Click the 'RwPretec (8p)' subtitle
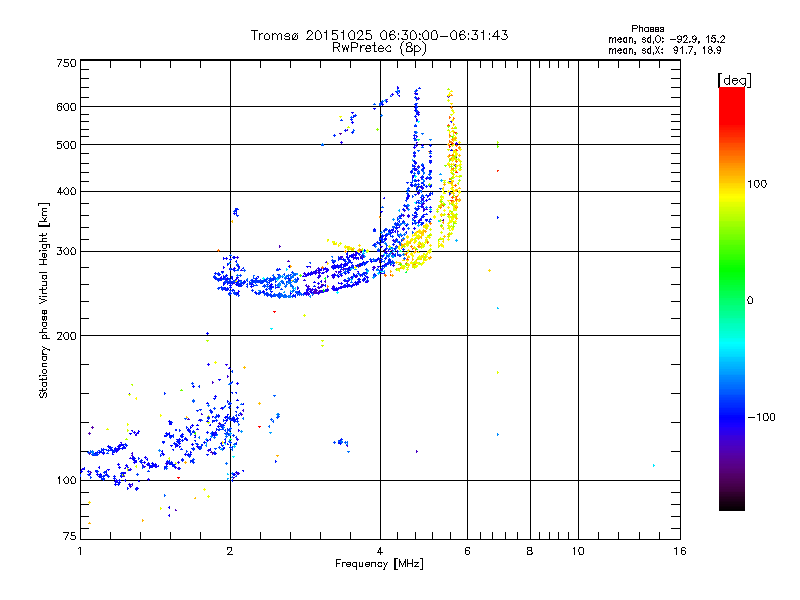The width and height of the screenshot is (800, 600). (379, 48)
